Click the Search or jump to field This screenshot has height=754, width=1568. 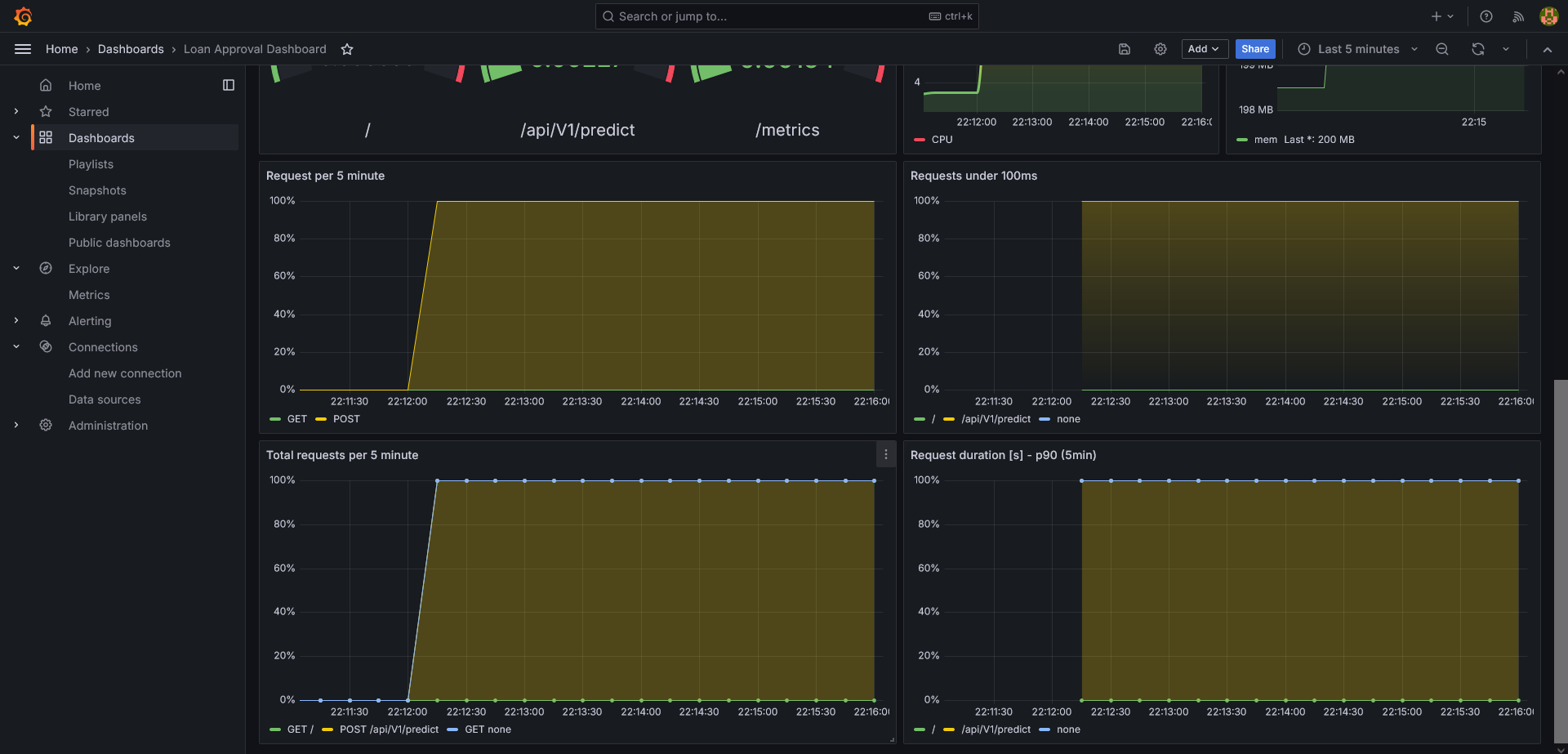[x=787, y=16]
